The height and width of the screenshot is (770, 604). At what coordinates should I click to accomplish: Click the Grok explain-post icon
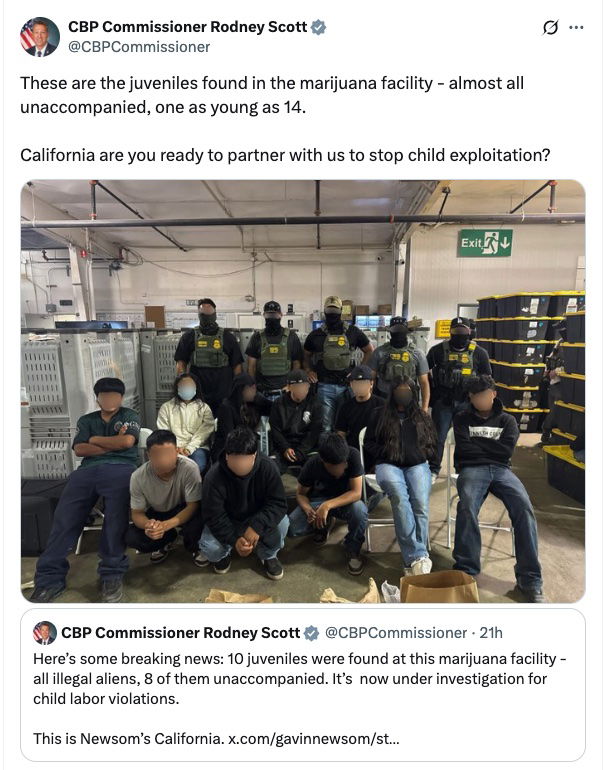(x=550, y=28)
